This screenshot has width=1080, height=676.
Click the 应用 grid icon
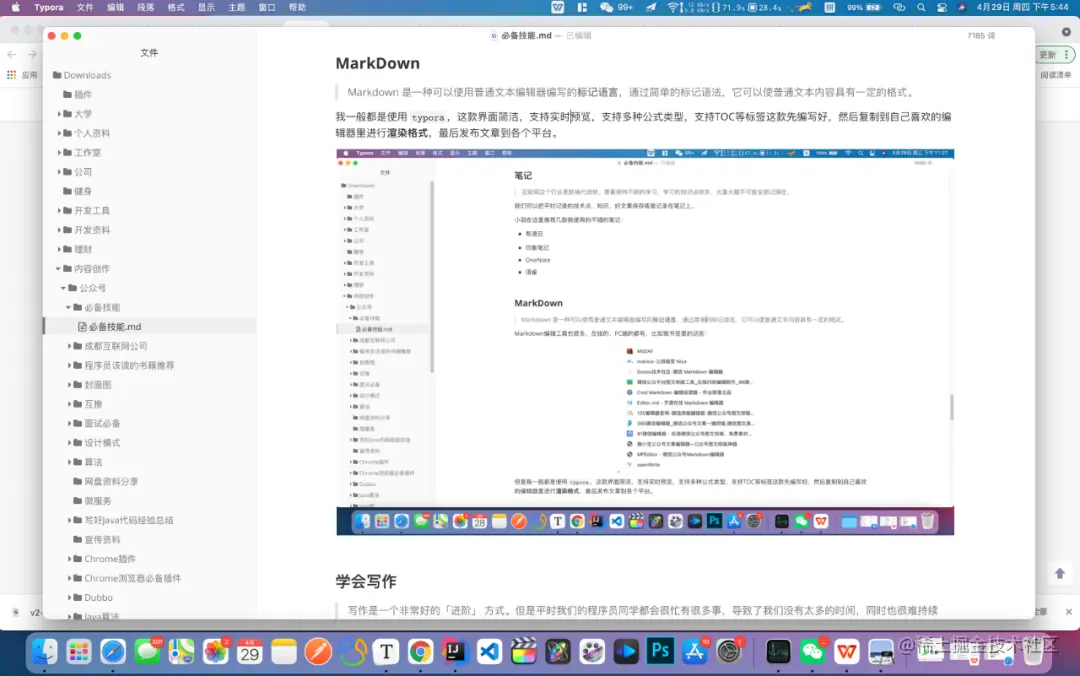[x=12, y=73]
